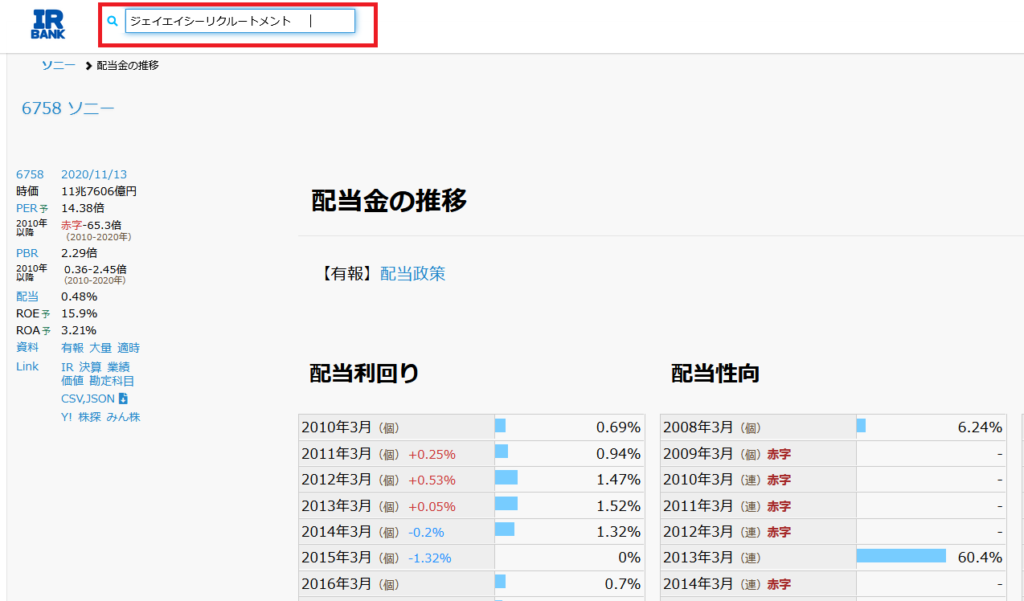This screenshot has height=601, width=1024.
Task: Open the 大量 documents link
Action: coord(100,348)
